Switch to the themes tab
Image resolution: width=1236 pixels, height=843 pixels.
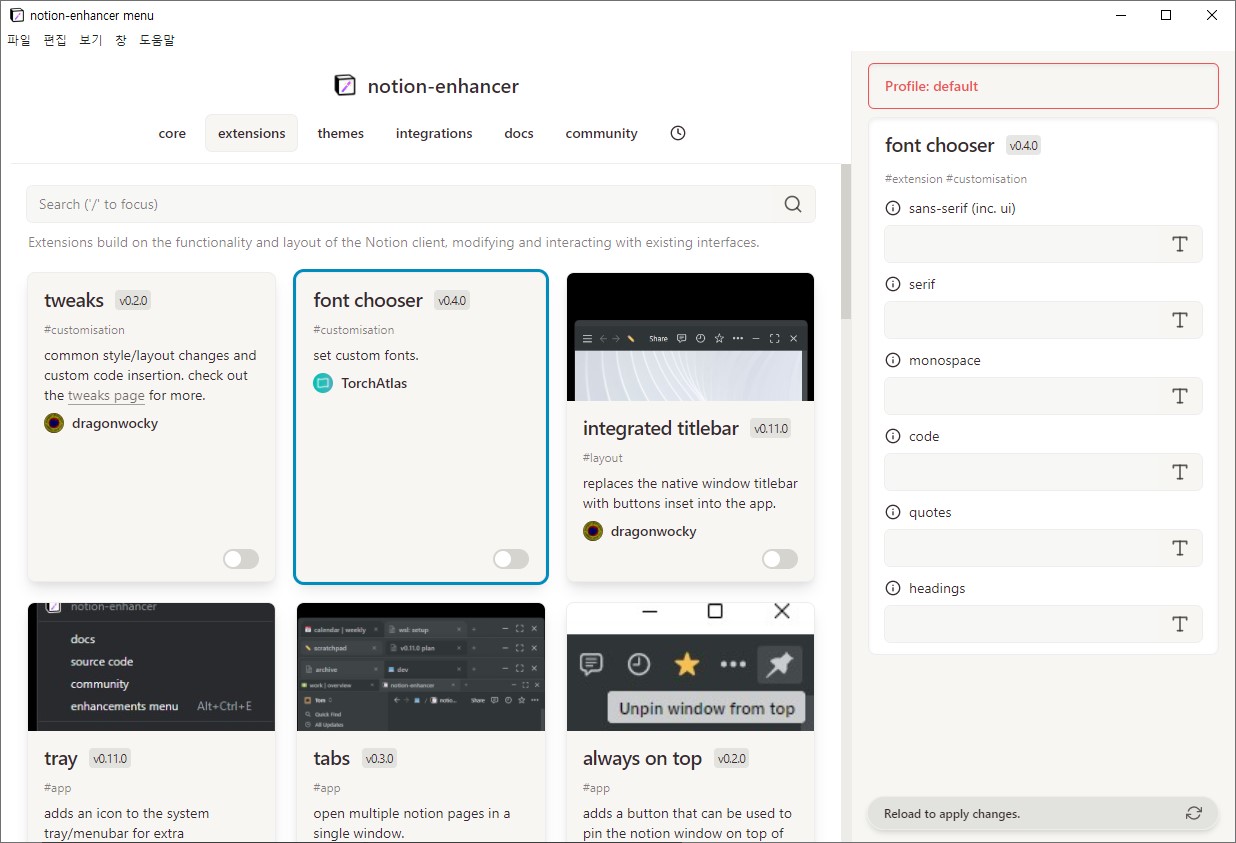tap(341, 133)
